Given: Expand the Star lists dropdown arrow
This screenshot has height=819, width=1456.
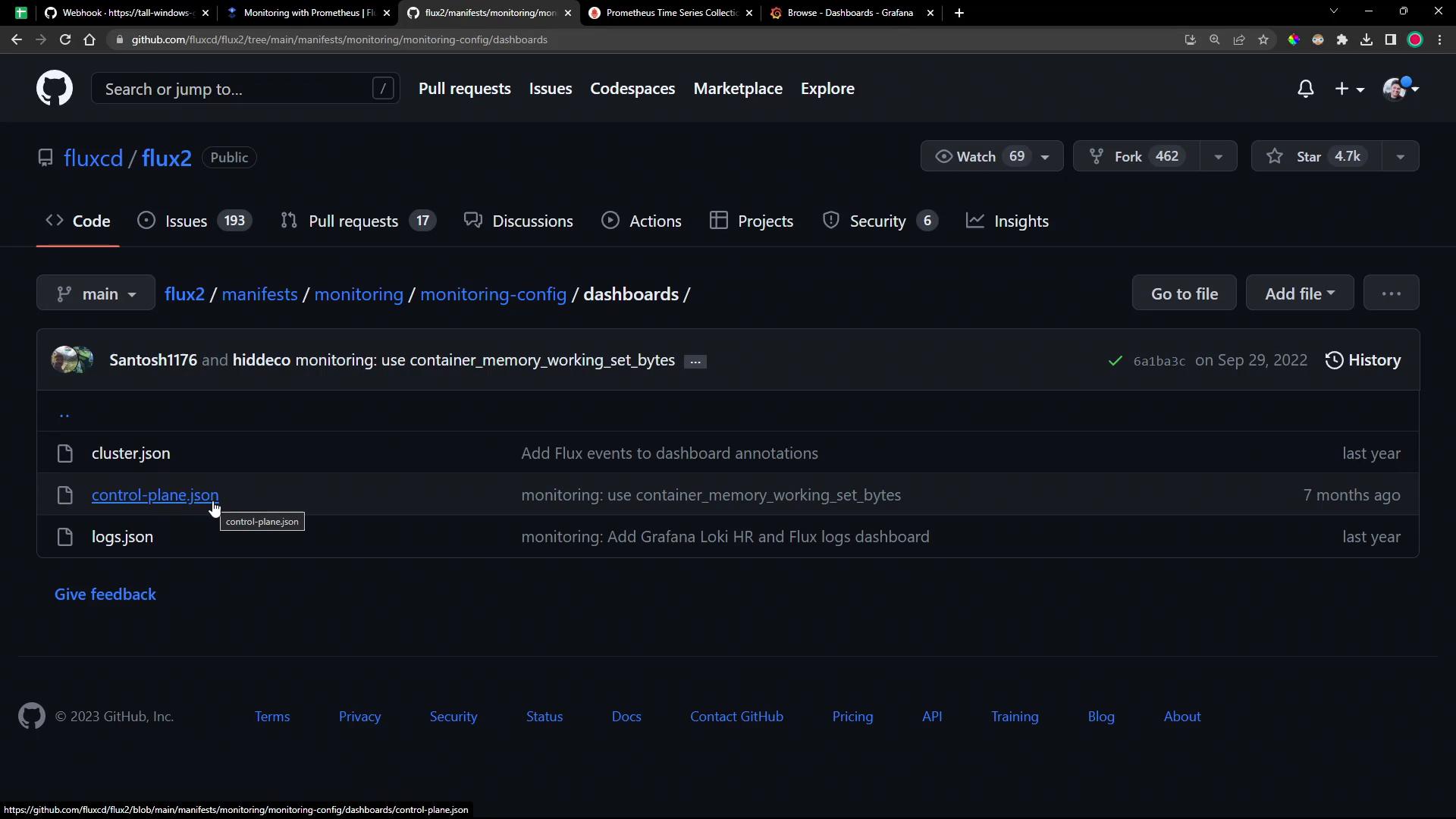Looking at the screenshot, I should (1400, 157).
